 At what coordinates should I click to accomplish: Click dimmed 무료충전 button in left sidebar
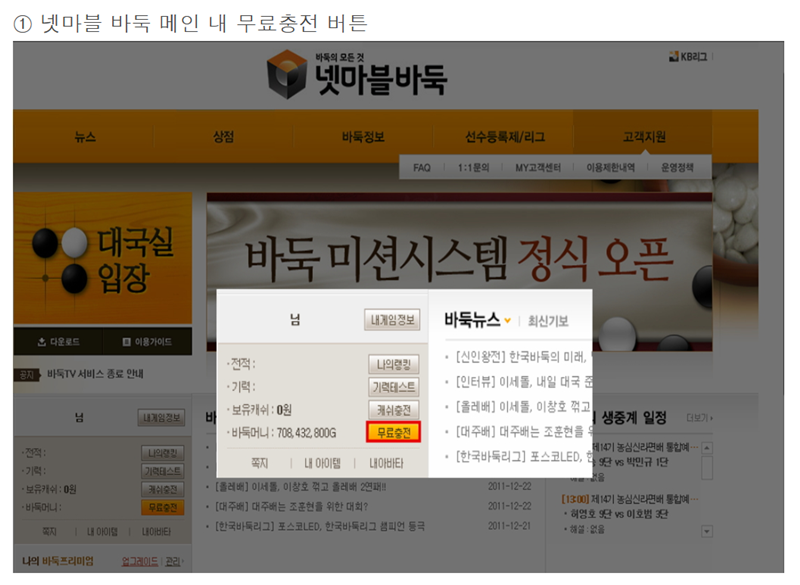(x=162, y=507)
